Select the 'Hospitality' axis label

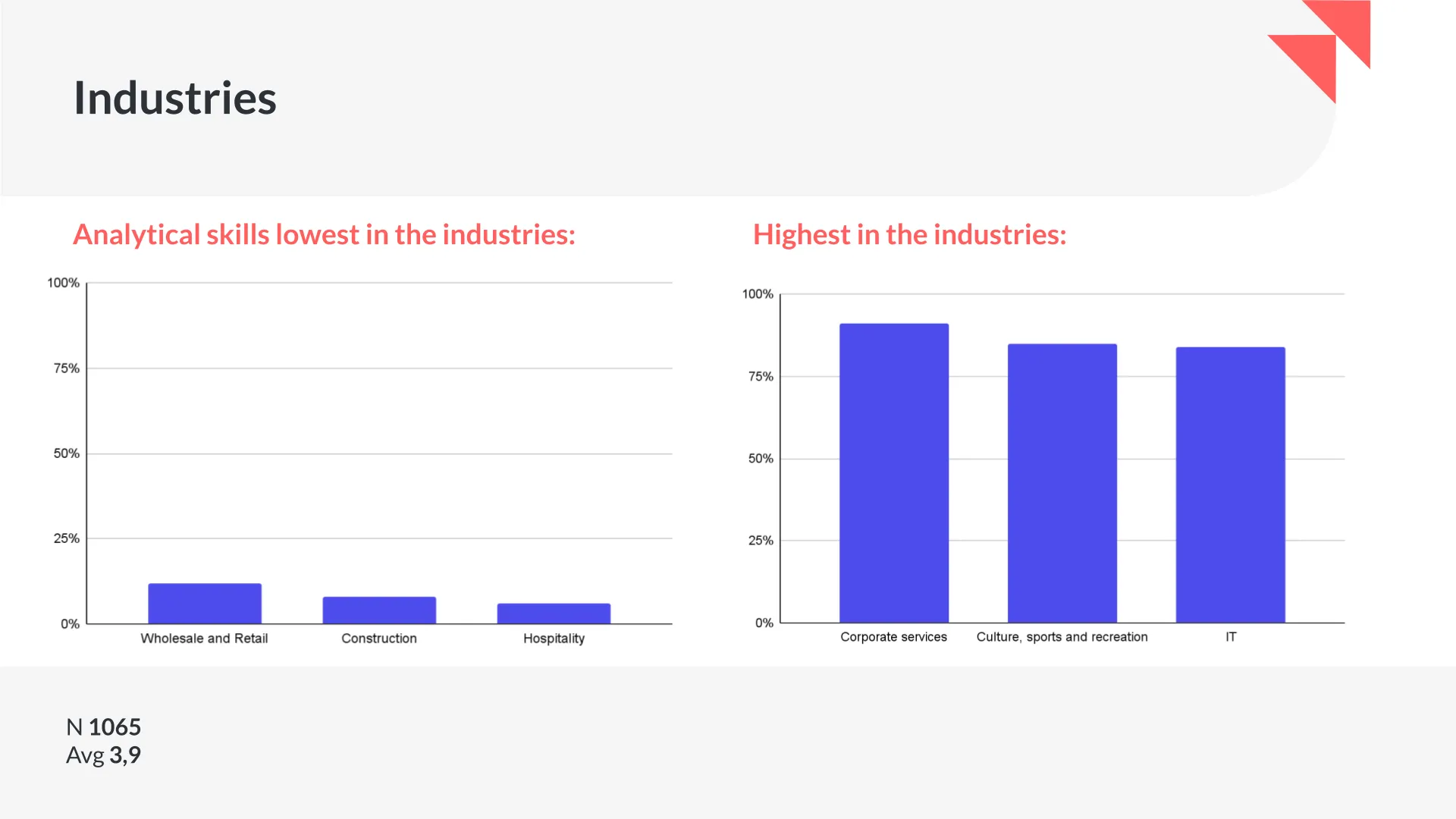(554, 639)
